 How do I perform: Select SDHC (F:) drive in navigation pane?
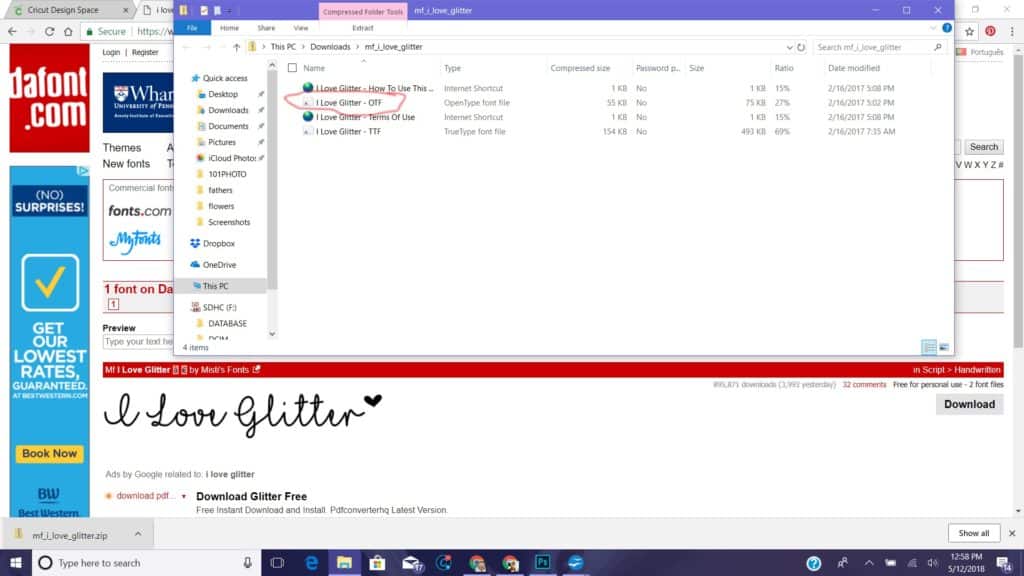click(219, 308)
